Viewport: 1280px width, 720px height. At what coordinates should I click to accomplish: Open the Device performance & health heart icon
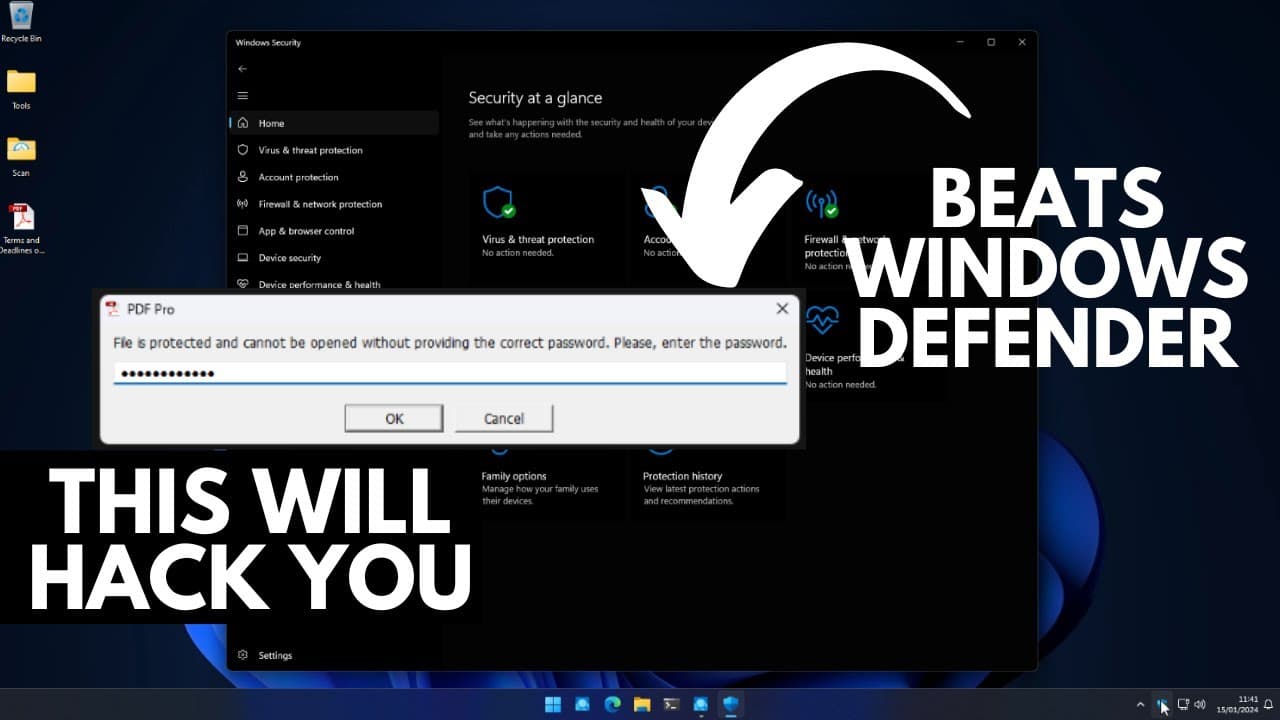pyautogui.click(x=821, y=321)
